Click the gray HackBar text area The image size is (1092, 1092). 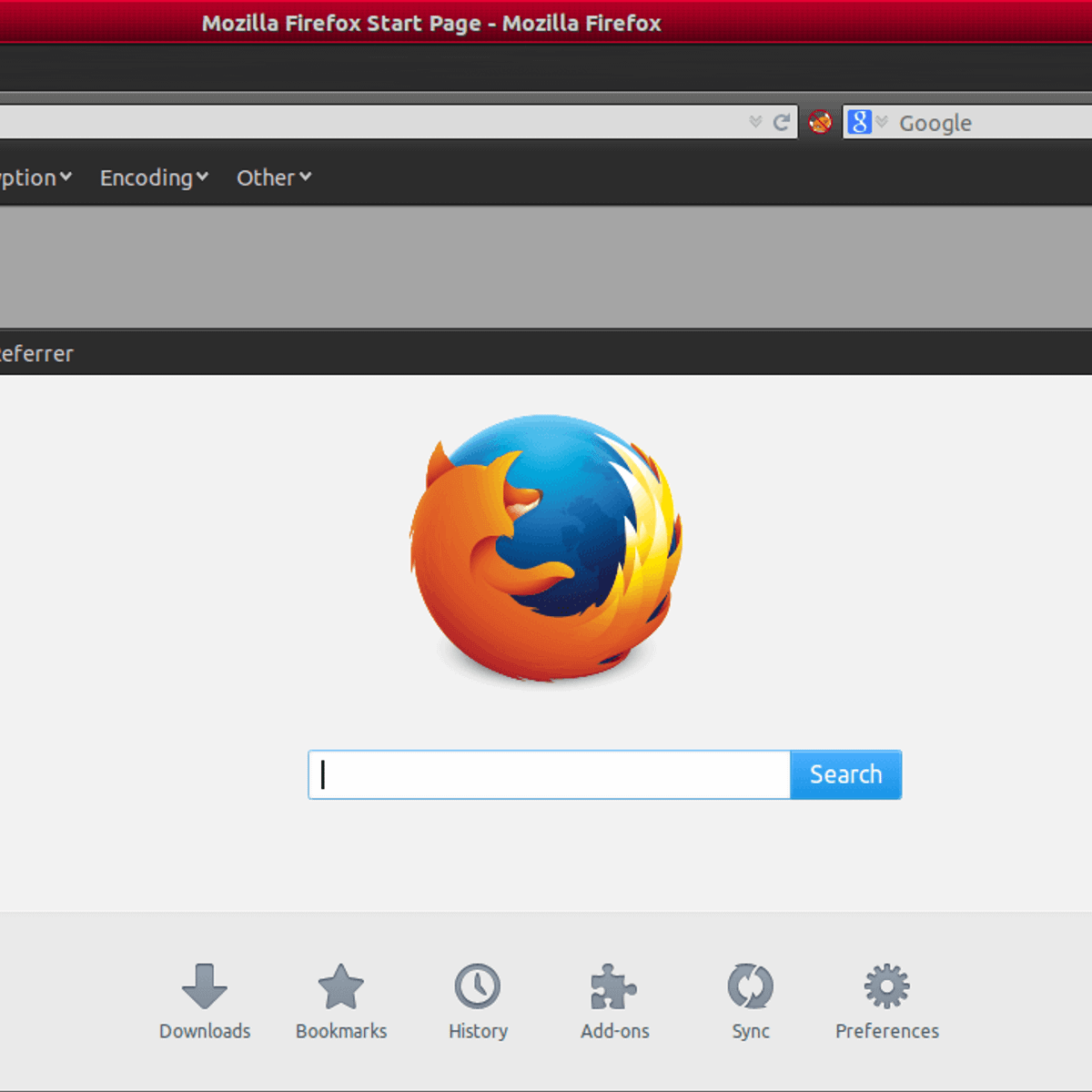click(x=546, y=267)
